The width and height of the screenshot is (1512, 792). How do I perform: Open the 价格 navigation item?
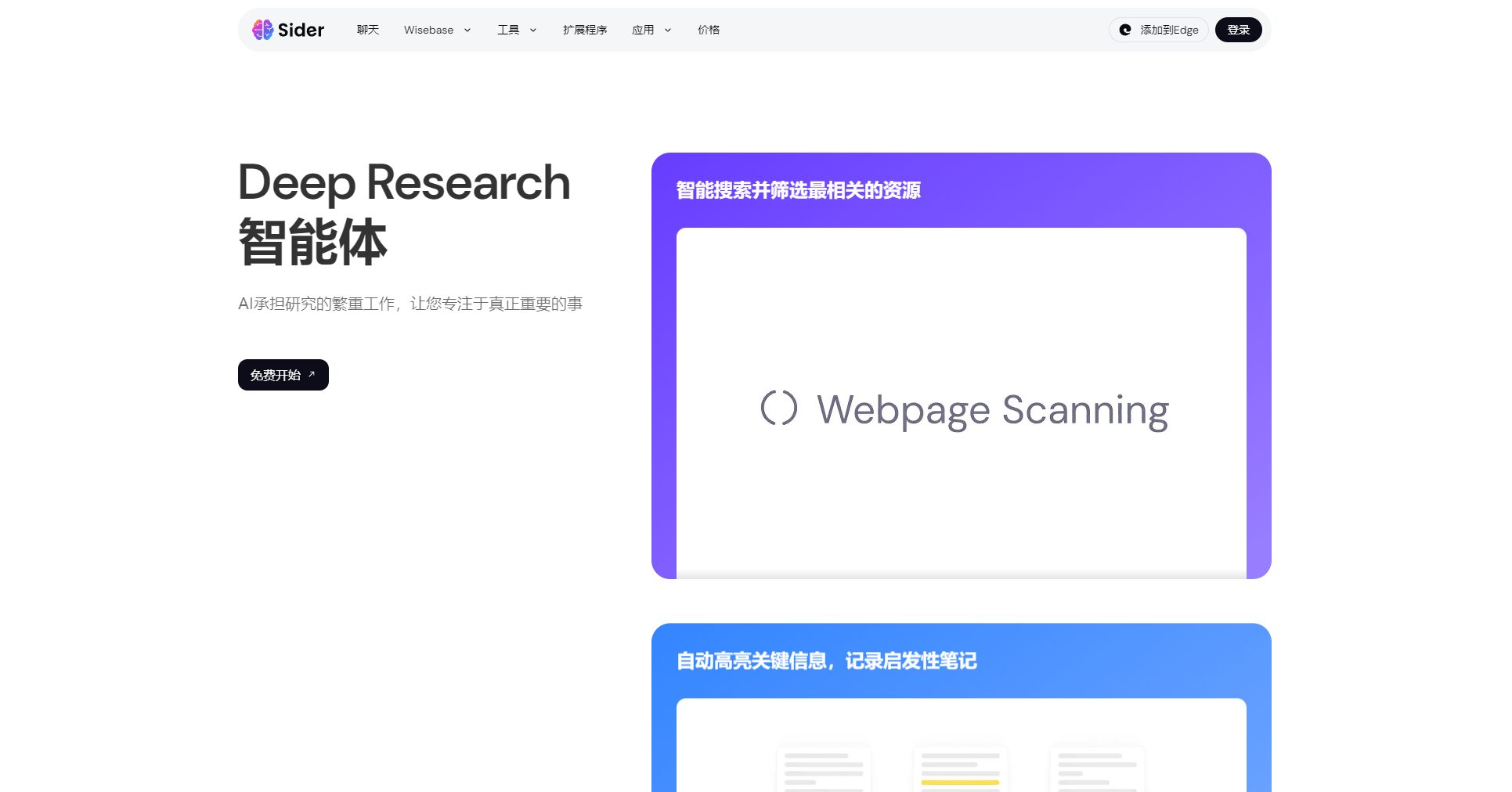[x=708, y=30]
